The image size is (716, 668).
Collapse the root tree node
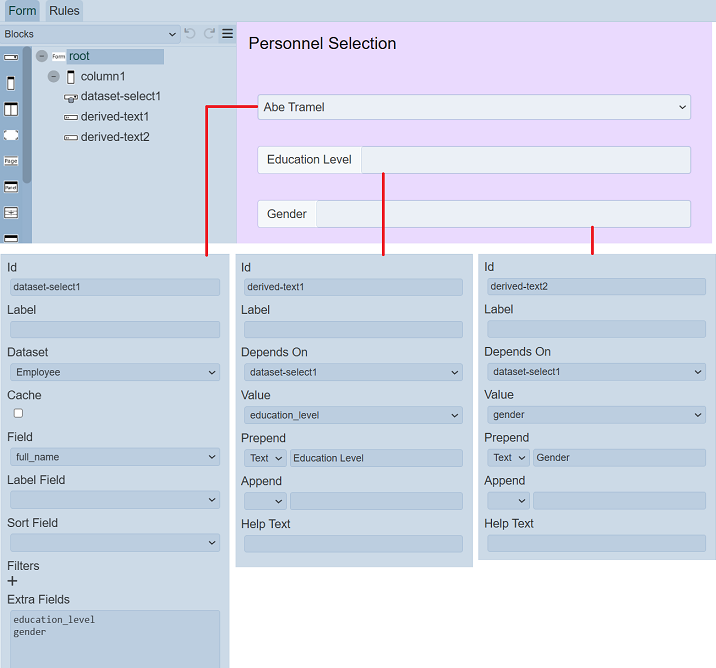click(41, 57)
